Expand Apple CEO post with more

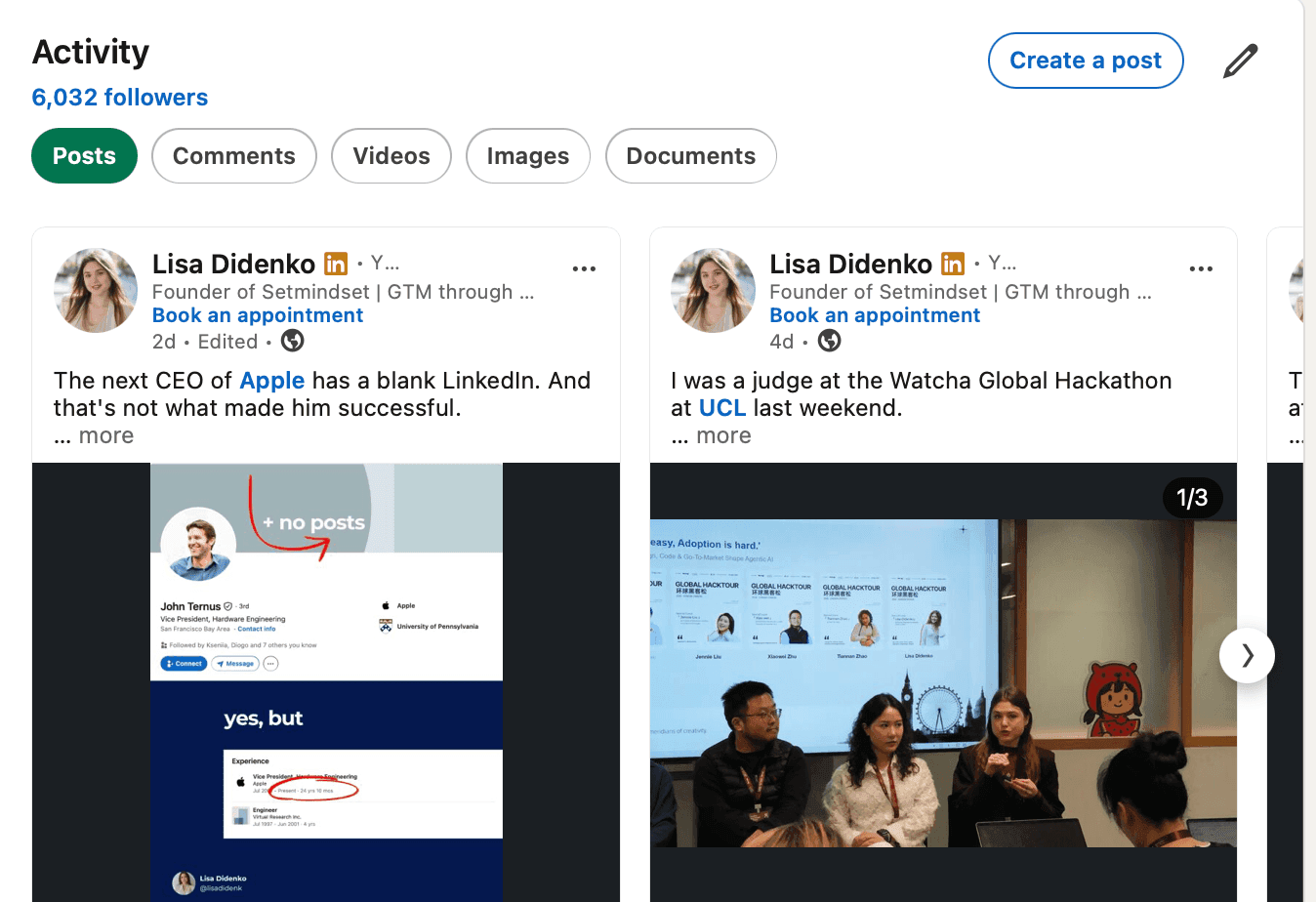point(94,435)
